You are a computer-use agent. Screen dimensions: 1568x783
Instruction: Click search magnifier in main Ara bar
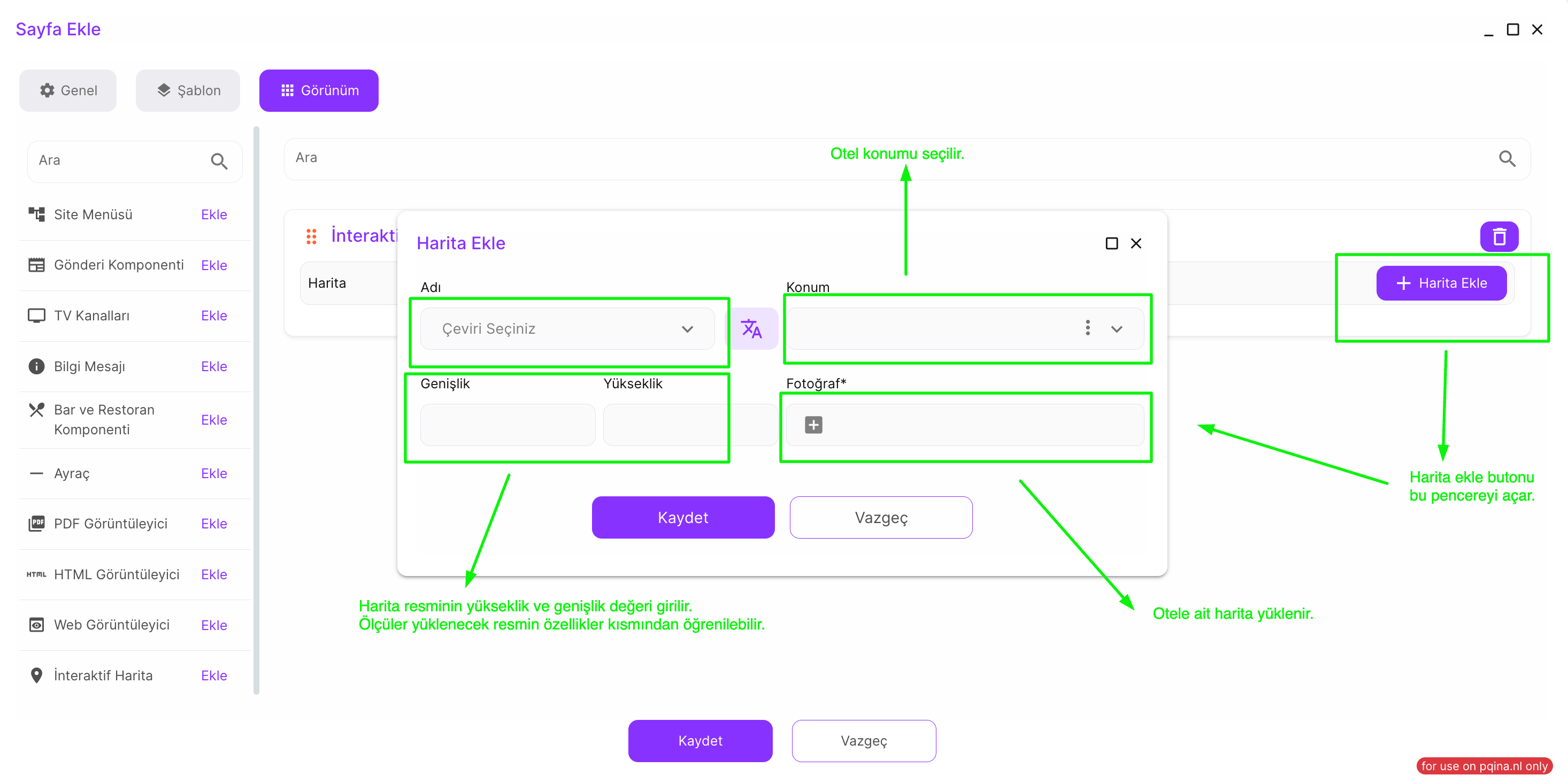pos(1506,159)
